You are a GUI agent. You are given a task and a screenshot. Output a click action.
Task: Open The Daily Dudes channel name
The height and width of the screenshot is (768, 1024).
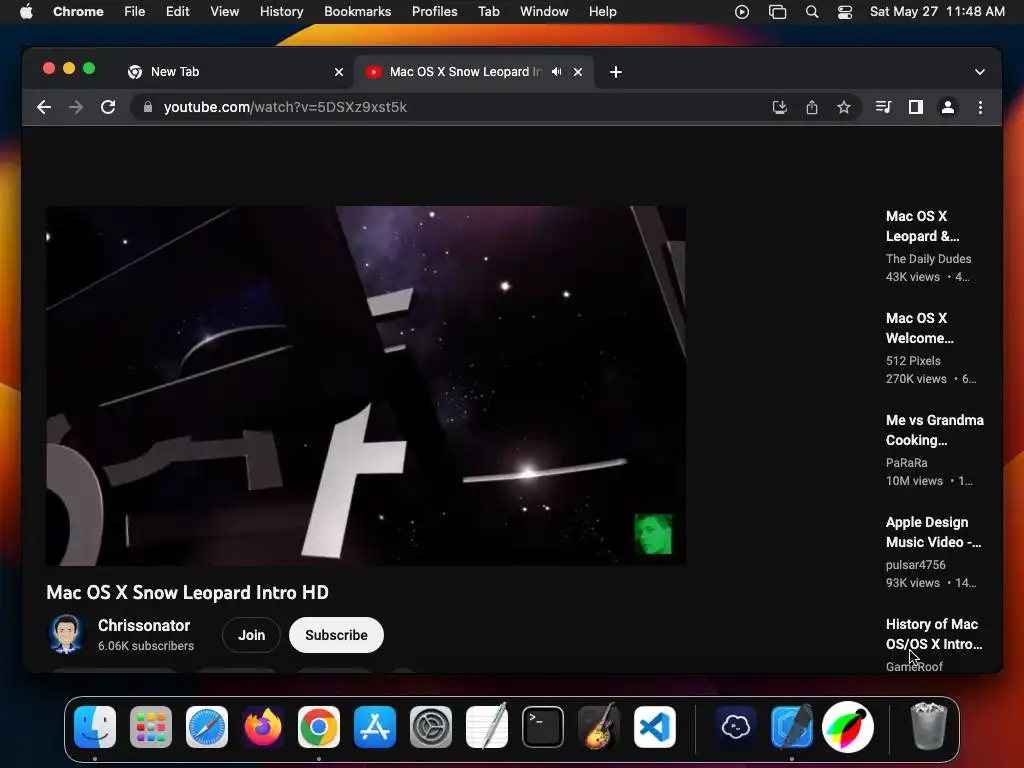click(x=928, y=259)
